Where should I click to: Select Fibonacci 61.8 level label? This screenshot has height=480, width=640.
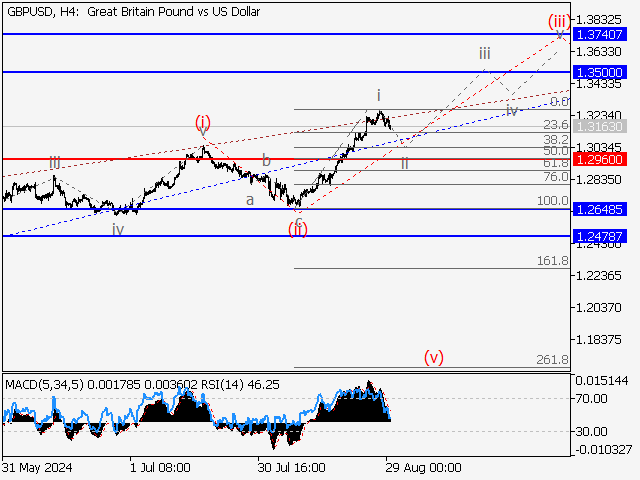556,163
